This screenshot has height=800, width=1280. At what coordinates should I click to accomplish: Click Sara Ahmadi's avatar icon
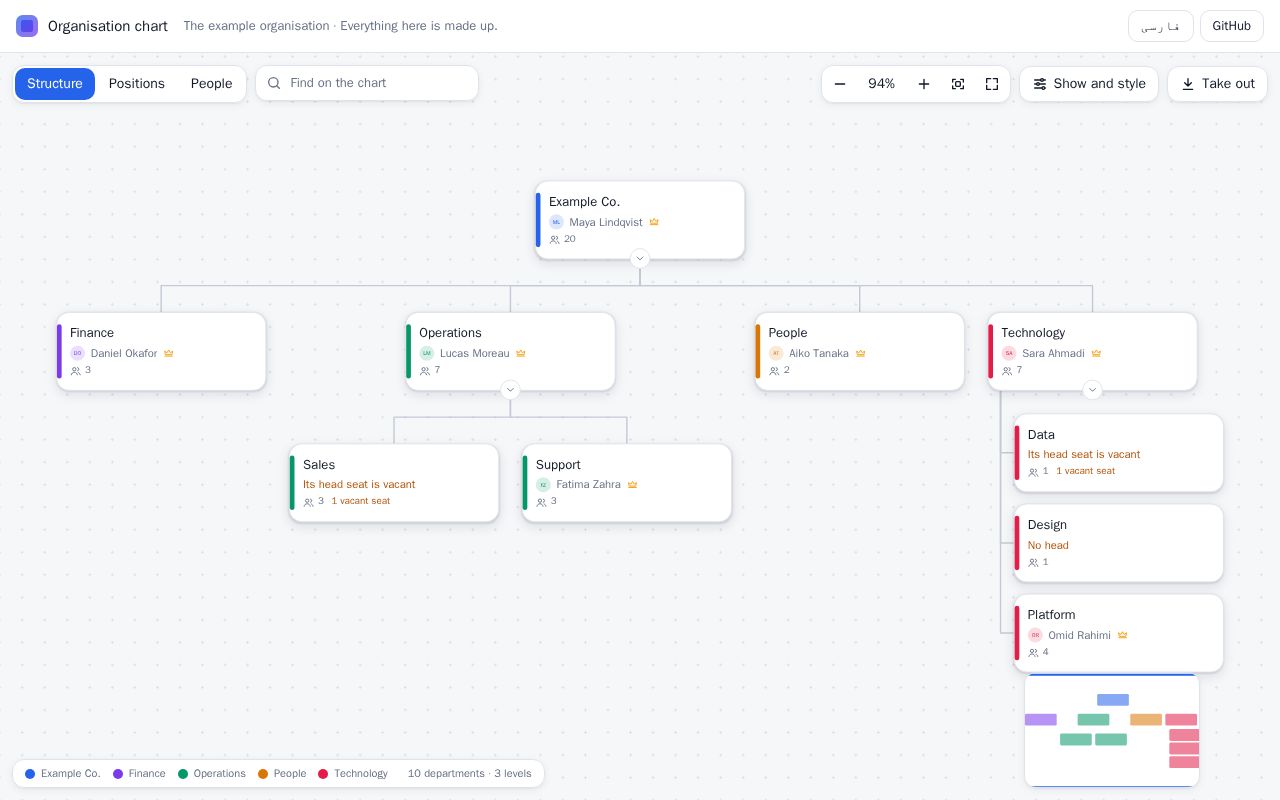pyautogui.click(x=1009, y=353)
